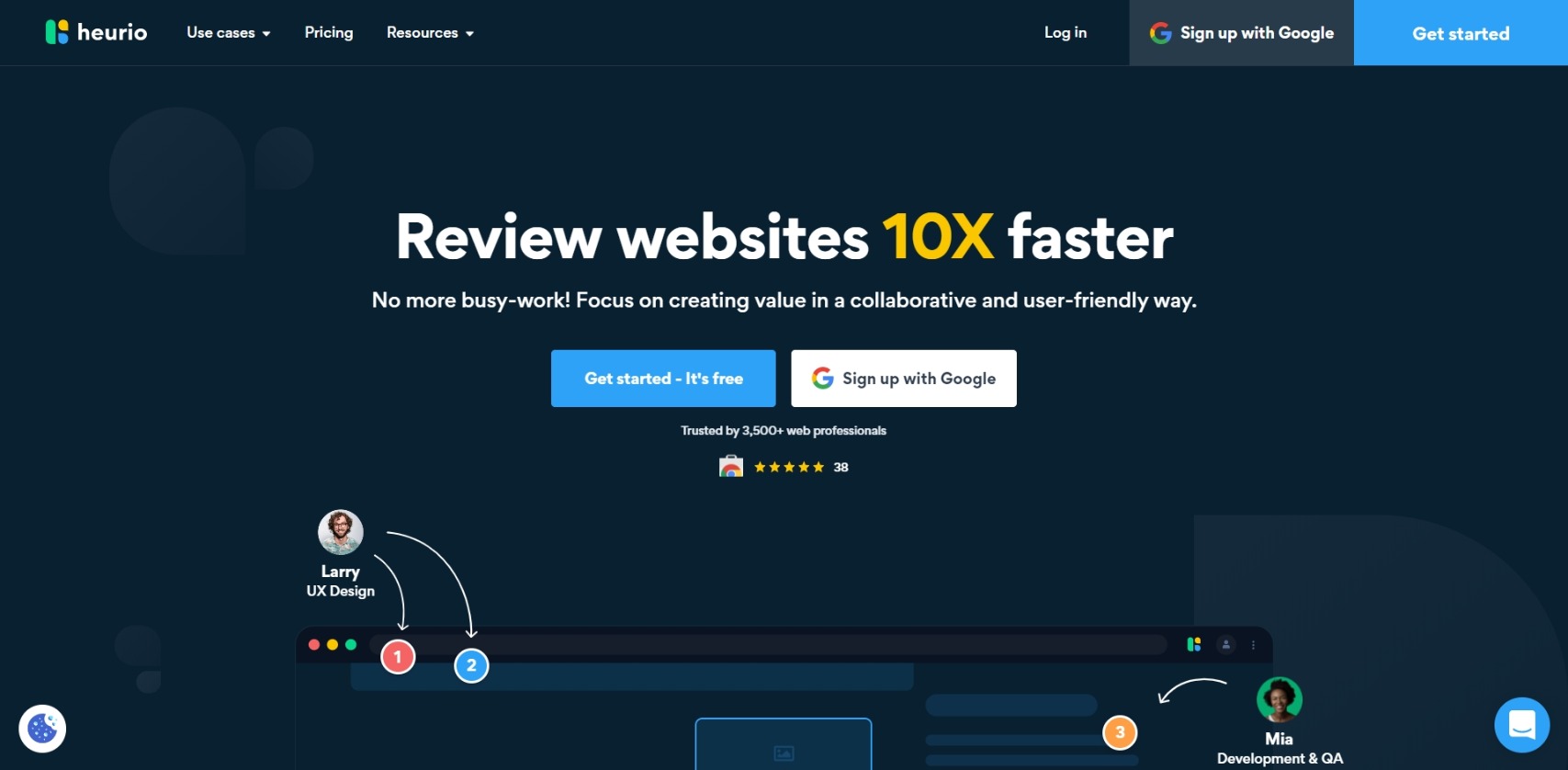Click the user profile icon in mock browser
Image resolution: width=1568 pixels, height=770 pixels.
tap(1226, 645)
